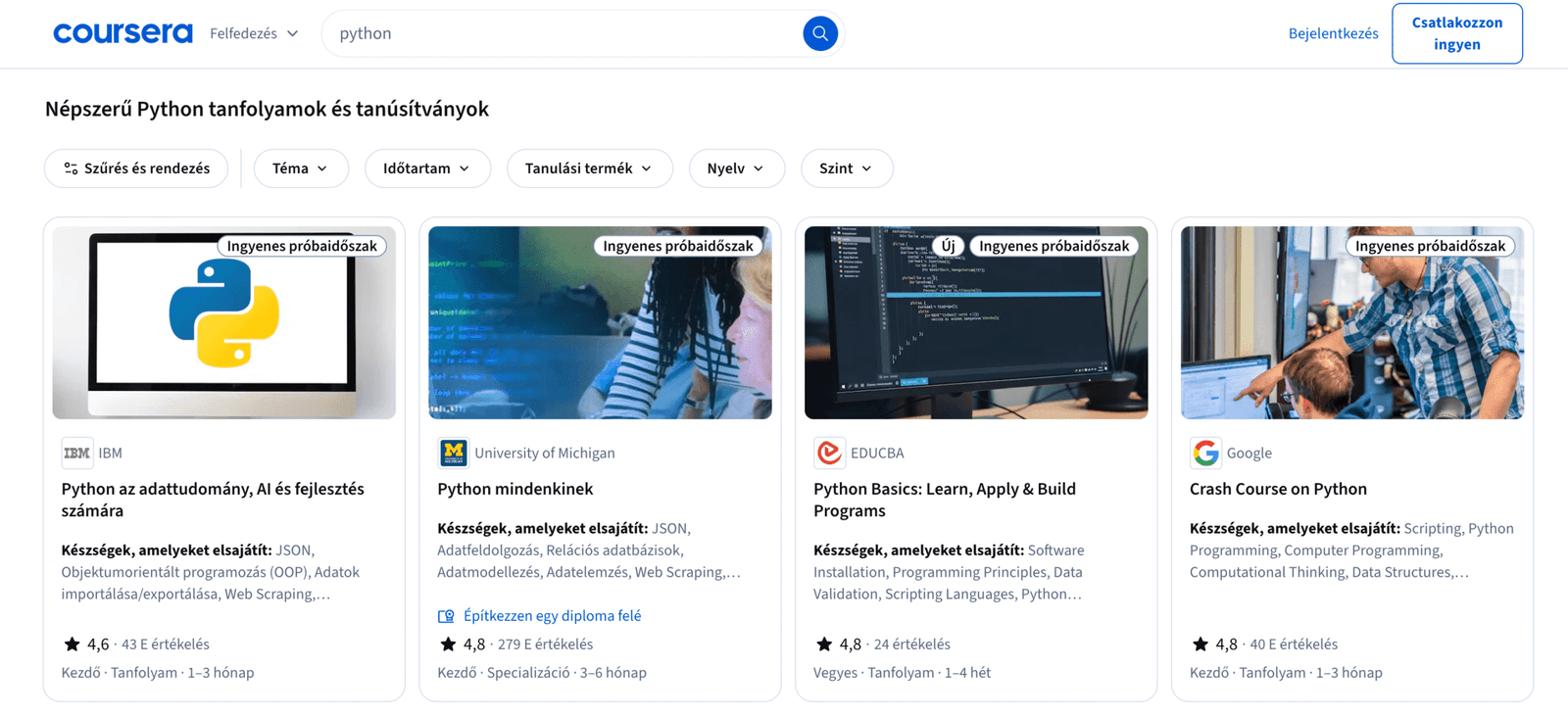Click the IBM provider logo
Image resolution: width=1568 pixels, height=716 pixels.
pyautogui.click(x=77, y=453)
